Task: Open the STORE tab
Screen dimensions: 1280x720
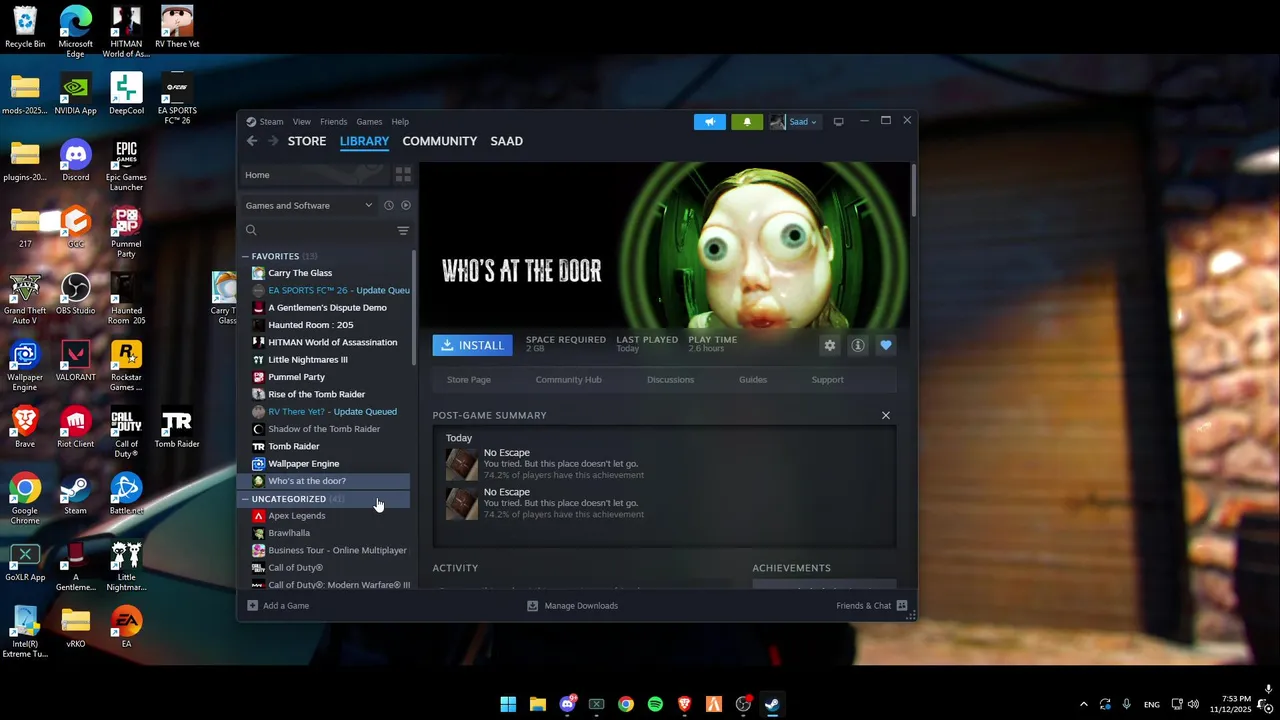Action: (307, 141)
